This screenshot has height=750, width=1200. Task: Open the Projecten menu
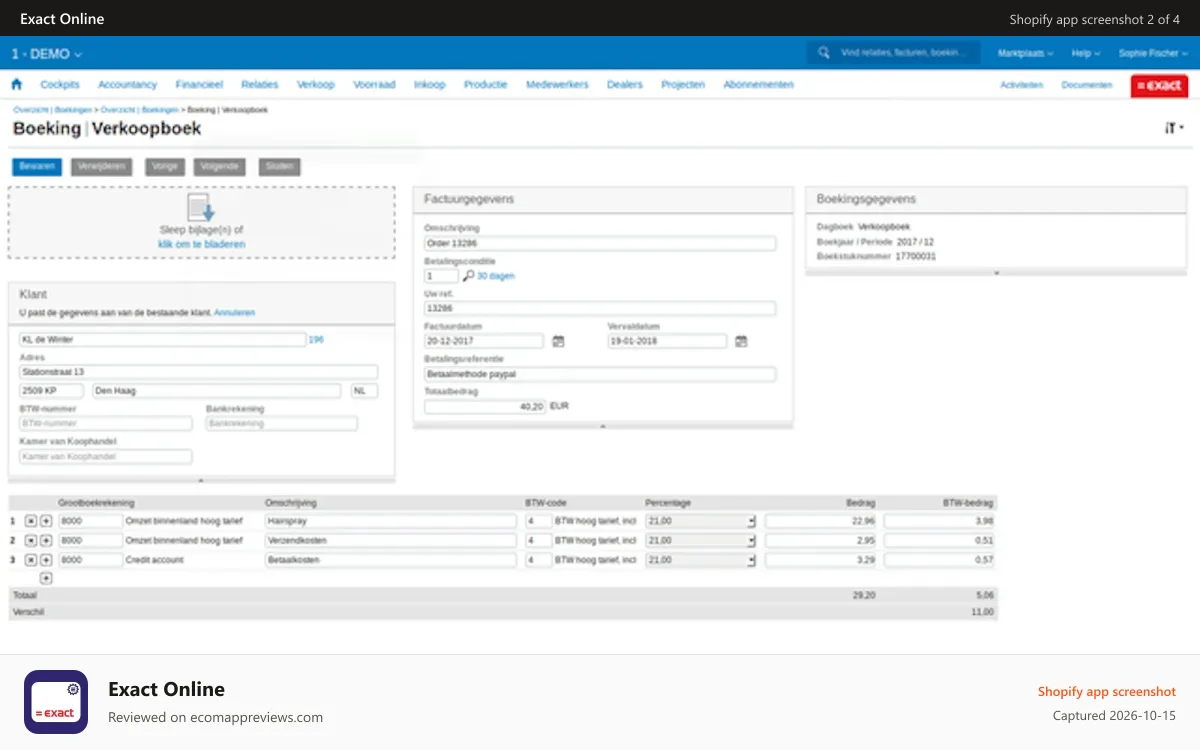coord(683,85)
